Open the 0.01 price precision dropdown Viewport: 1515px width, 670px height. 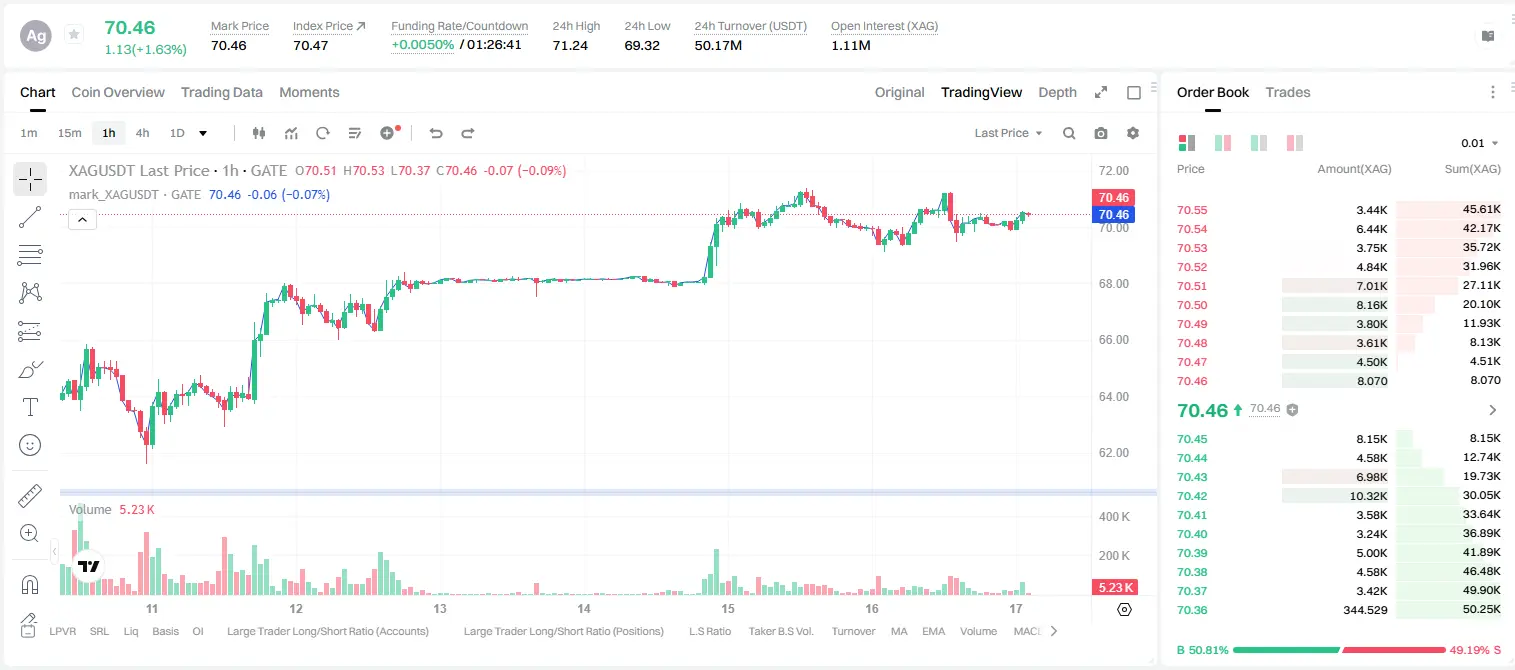tap(1479, 143)
